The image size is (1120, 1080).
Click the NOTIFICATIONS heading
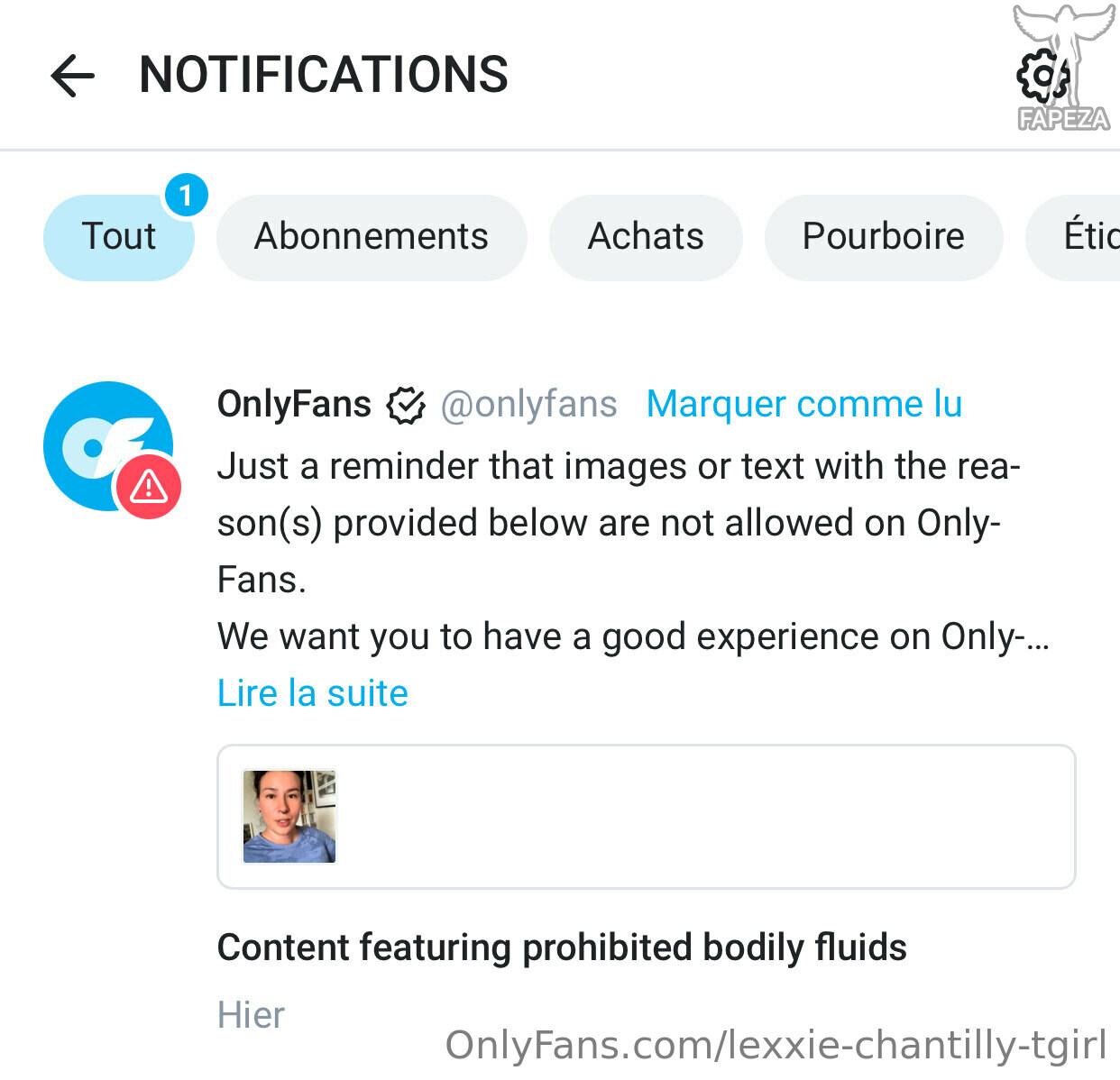coord(324,75)
